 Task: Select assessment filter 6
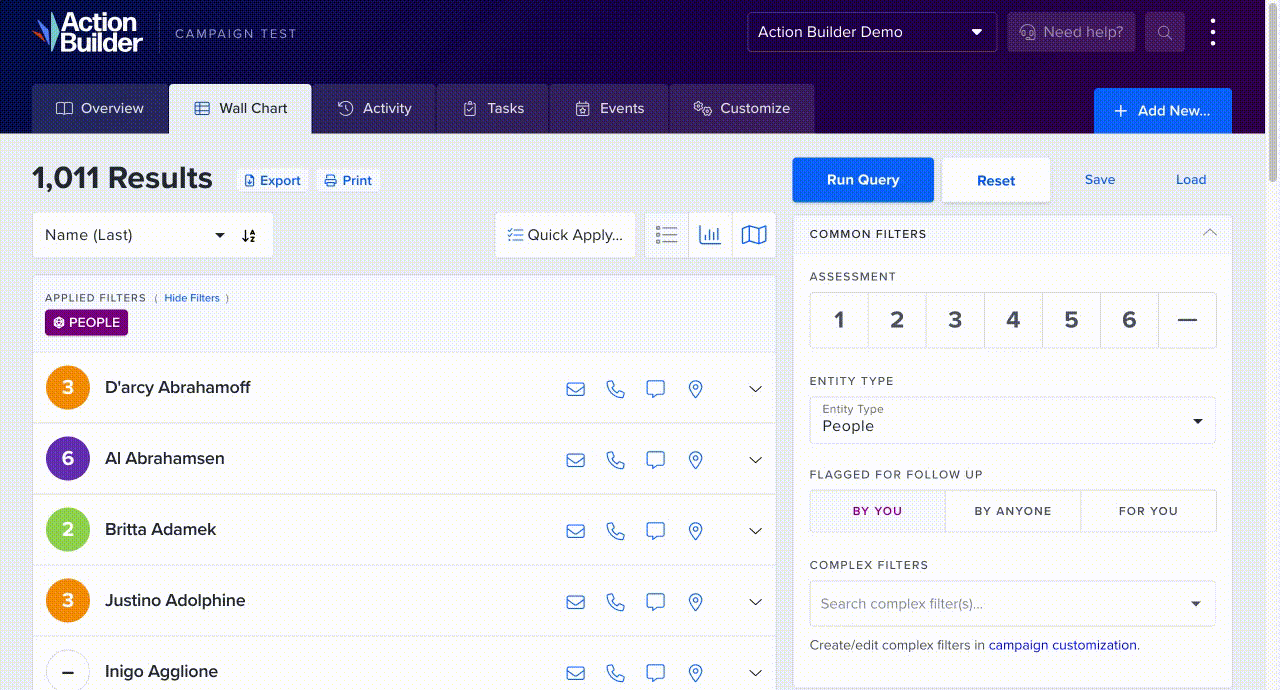pos(1129,320)
